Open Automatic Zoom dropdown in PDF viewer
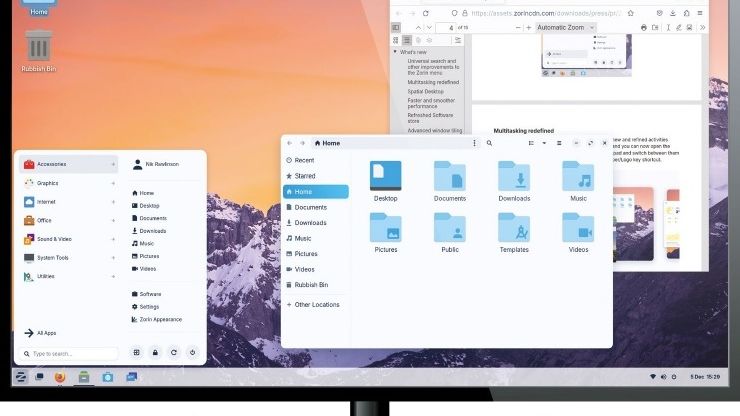Image resolution: width=740 pixels, height=416 pixels. click(565, 27)
